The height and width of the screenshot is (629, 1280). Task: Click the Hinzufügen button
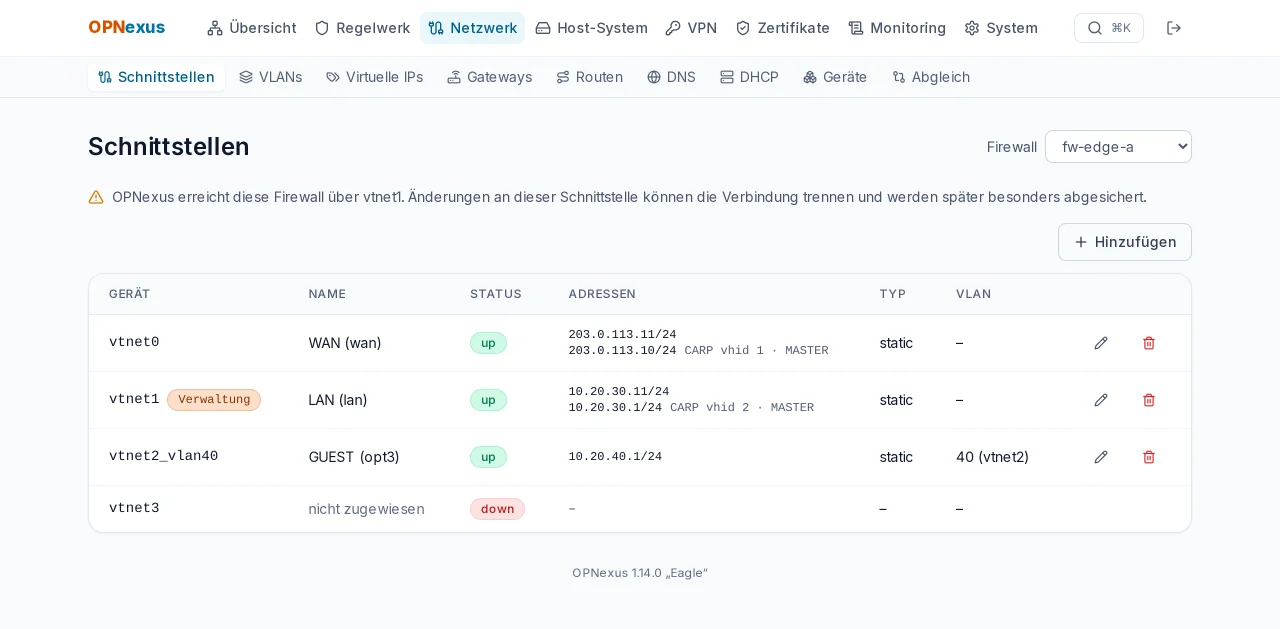pos(1125,242)
